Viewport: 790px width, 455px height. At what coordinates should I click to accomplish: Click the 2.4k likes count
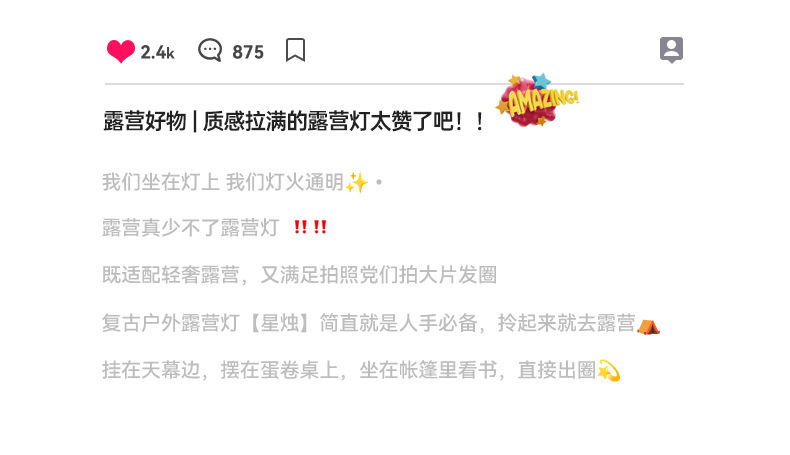click(x=157, y=52)
